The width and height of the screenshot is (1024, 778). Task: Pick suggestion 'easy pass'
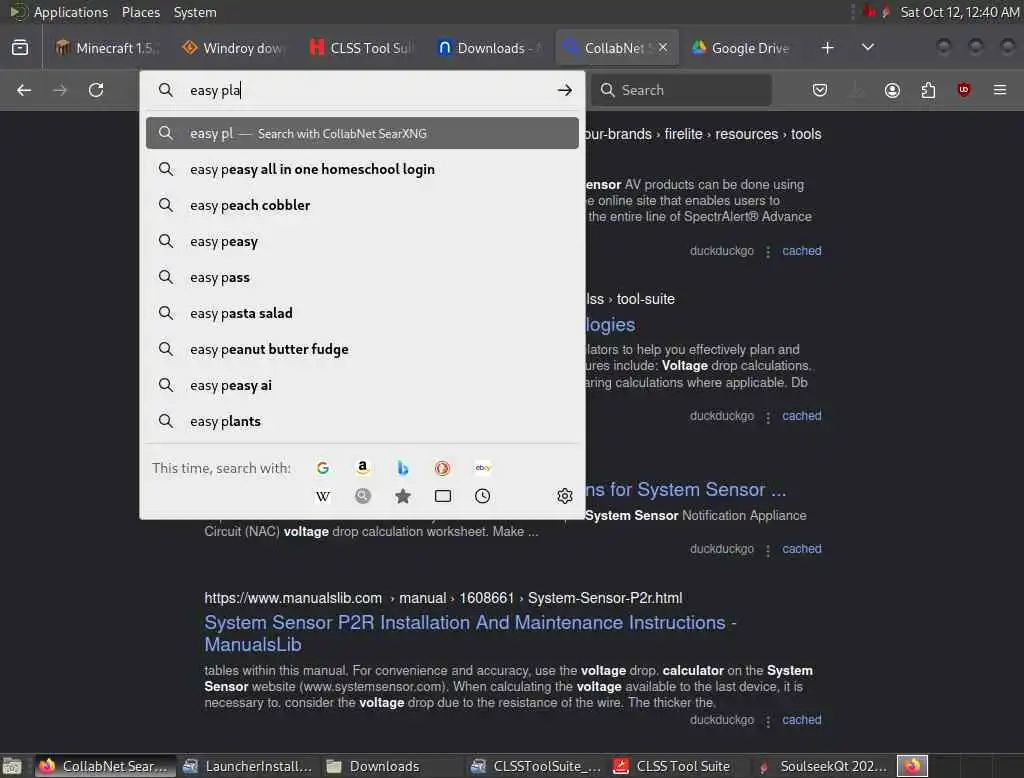[x=362, y=277]
